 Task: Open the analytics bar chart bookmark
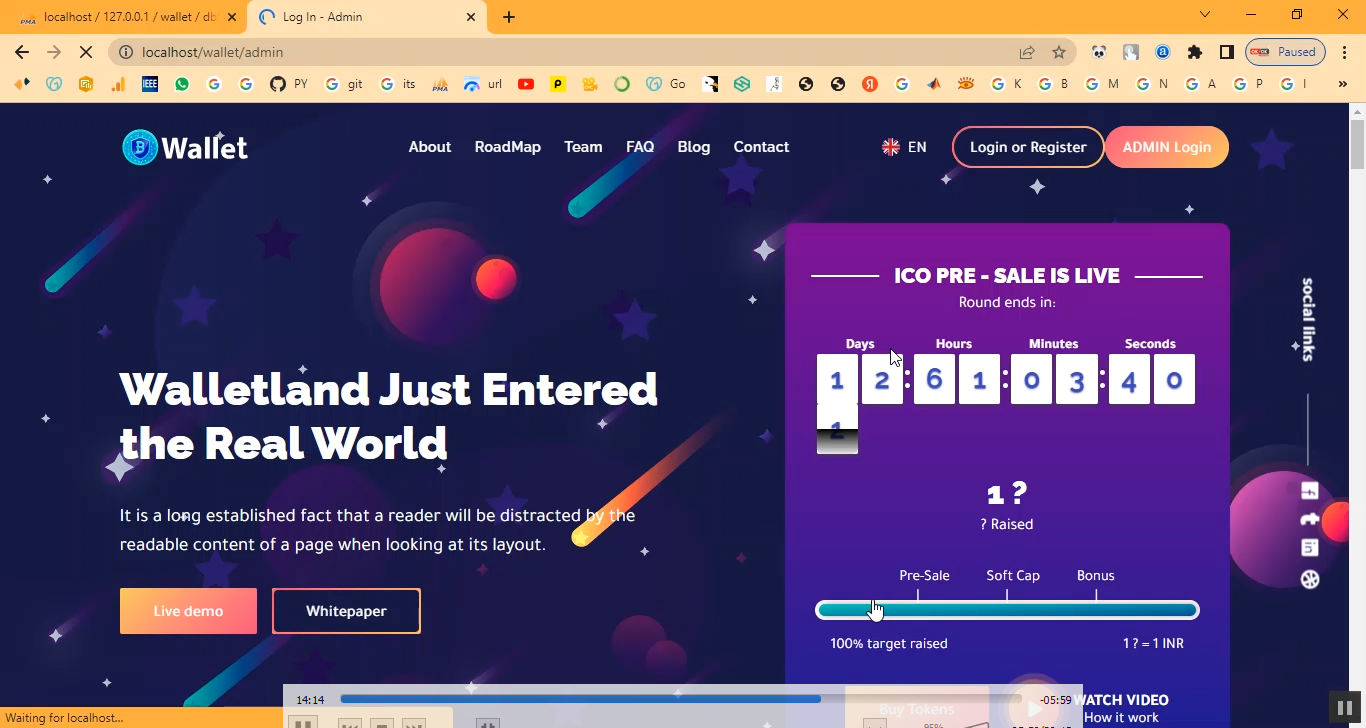(118, 85)
